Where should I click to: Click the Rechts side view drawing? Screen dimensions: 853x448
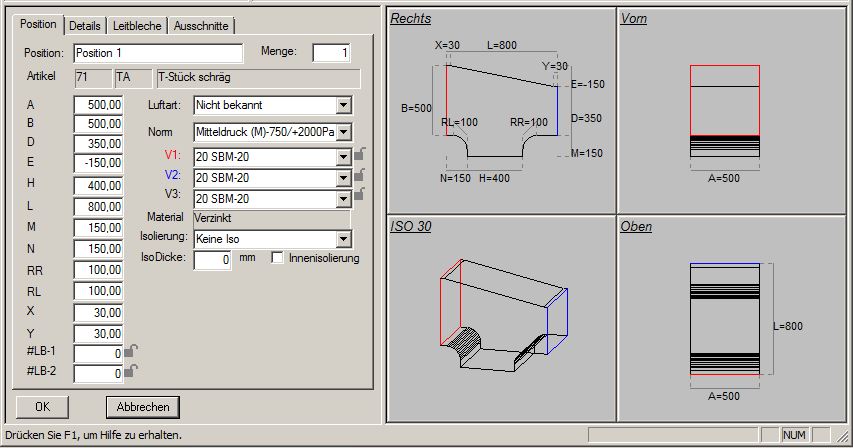coord(500,108)
